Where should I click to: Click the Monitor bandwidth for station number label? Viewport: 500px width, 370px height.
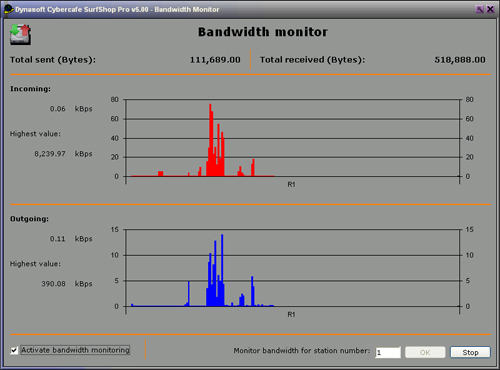[302, 351]
